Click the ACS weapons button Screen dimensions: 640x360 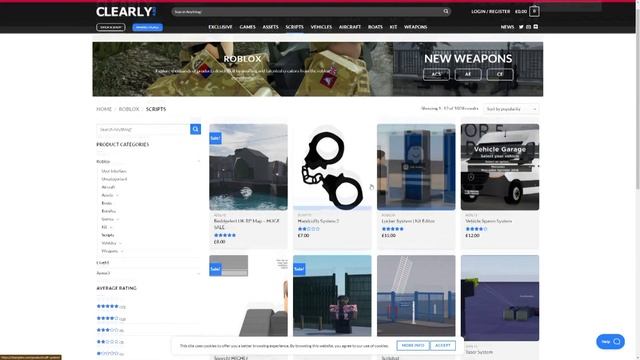pyautogui.click(x=436, y=74)
